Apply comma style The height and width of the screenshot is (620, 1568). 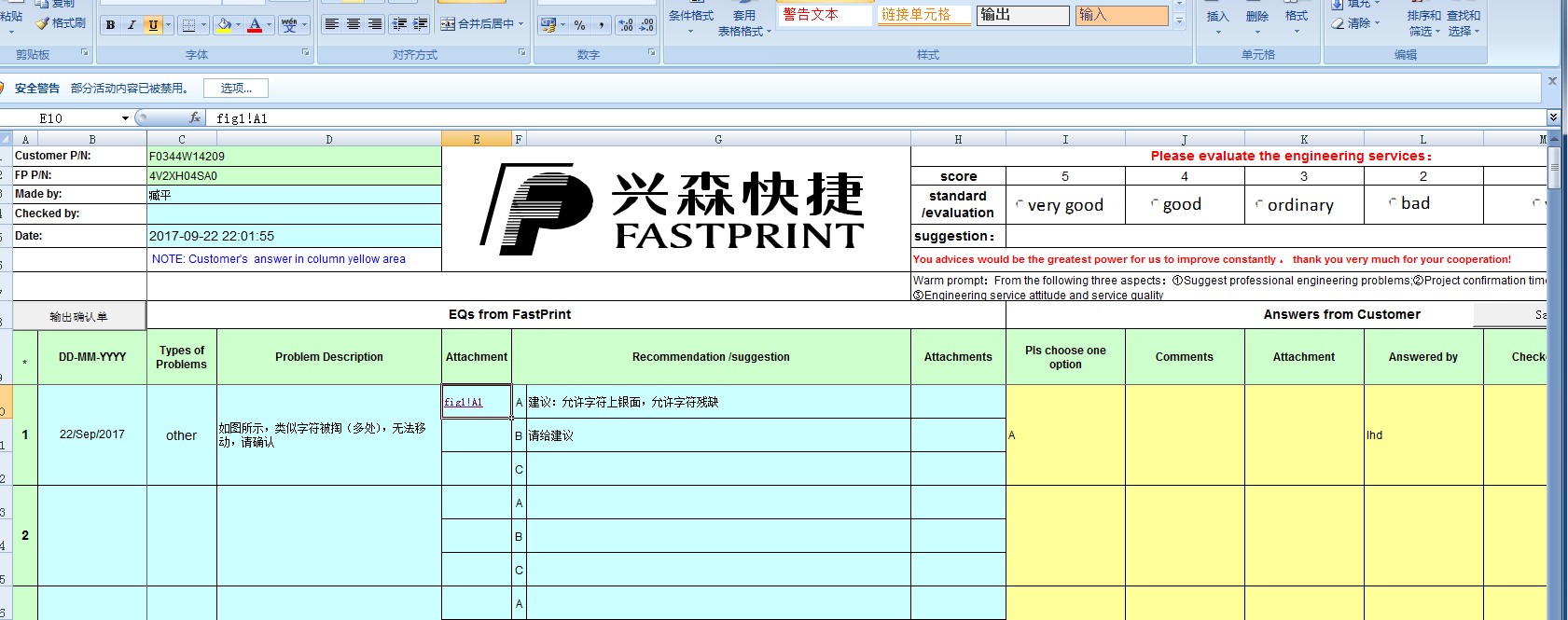tap(602, 25)
